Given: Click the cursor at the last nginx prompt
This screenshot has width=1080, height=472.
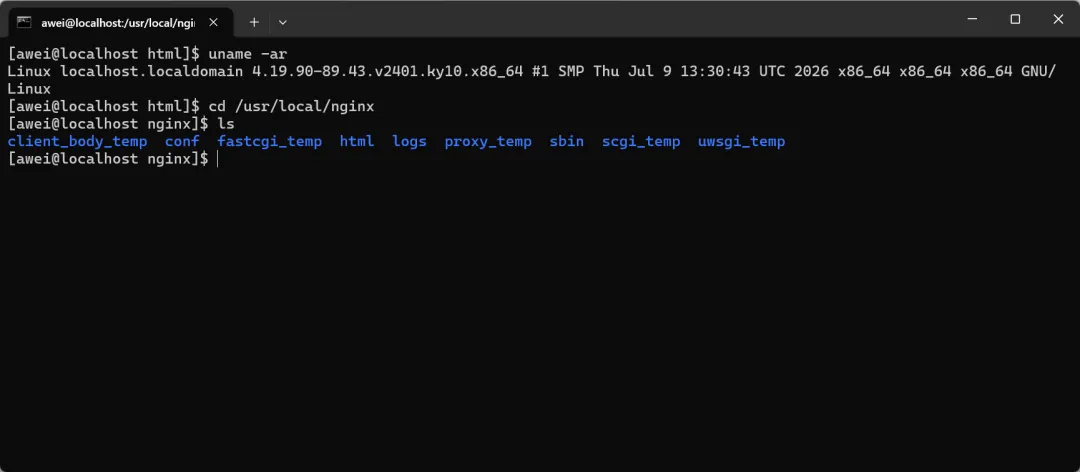Looking at the screenshot, I should pyautogui.click(x=218, y=159).
